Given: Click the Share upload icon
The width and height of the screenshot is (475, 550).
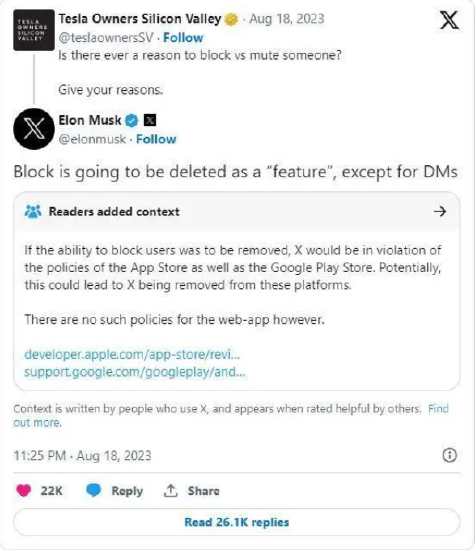Looking at the screenshot, I should 170,491.
